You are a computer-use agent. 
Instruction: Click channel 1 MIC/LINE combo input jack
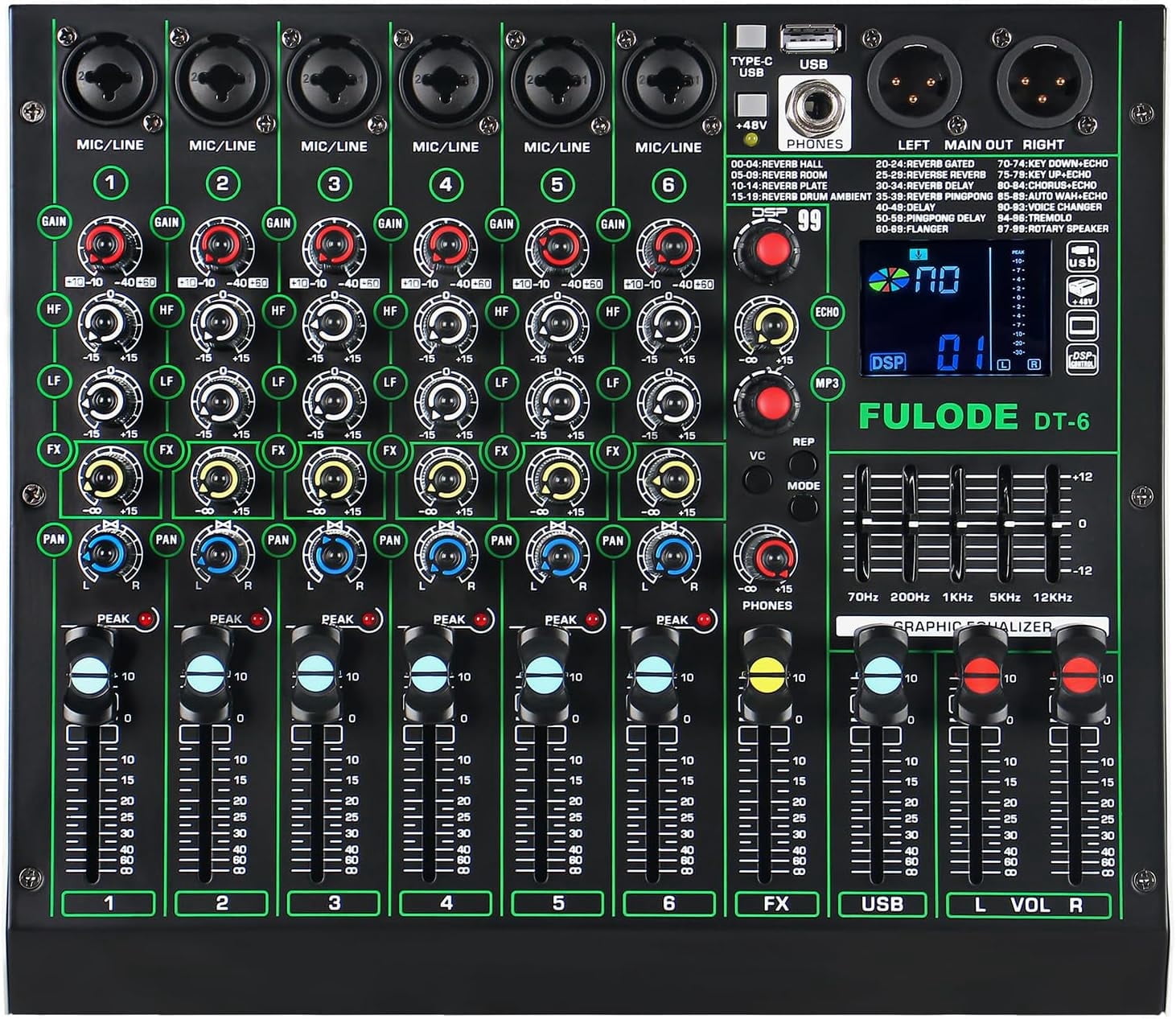pyautogui.click(x=109, y=80)
